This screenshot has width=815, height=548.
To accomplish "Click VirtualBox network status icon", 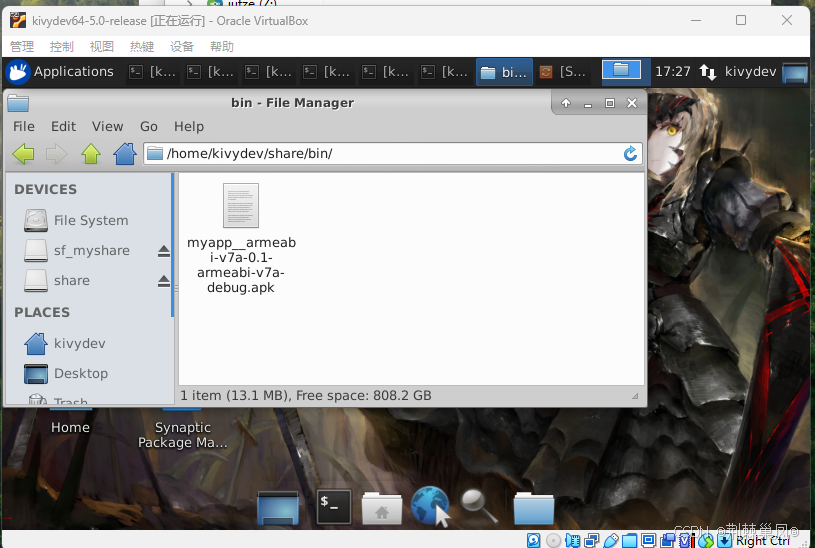I will pos(591,541).
